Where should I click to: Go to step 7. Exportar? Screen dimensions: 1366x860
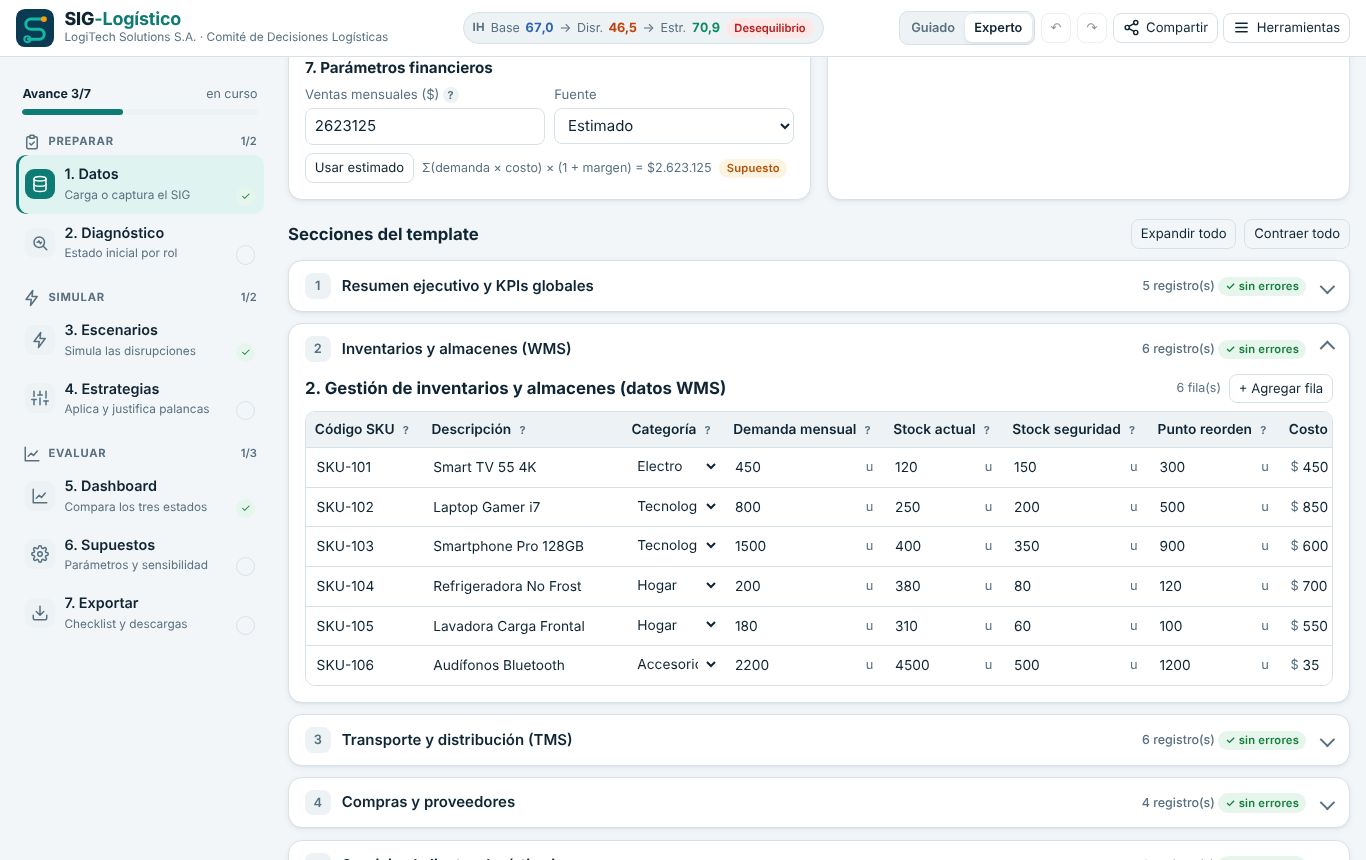(140, 613)
